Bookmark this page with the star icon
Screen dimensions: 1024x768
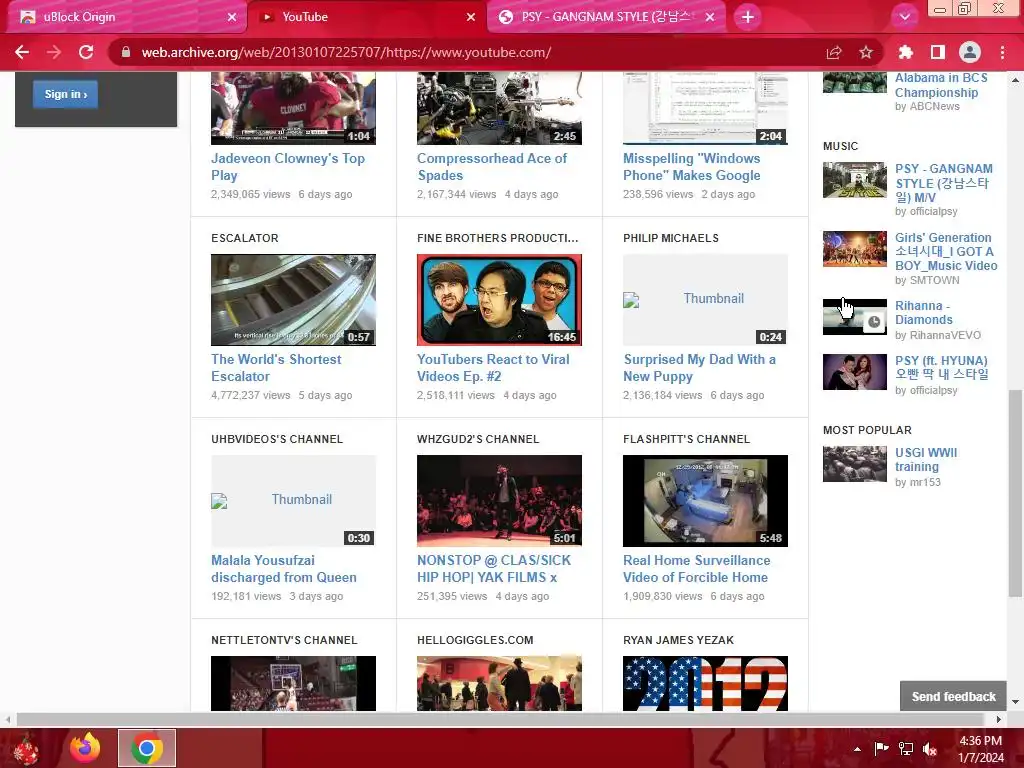pos(866,52)
